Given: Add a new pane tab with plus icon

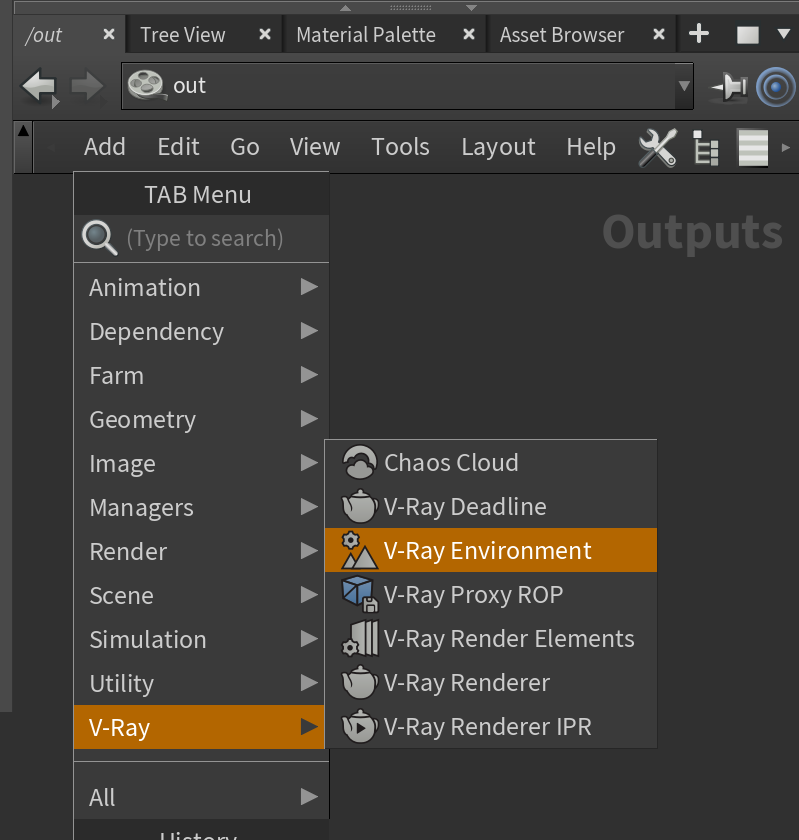Looking at the screenshot, I should 699,34.
